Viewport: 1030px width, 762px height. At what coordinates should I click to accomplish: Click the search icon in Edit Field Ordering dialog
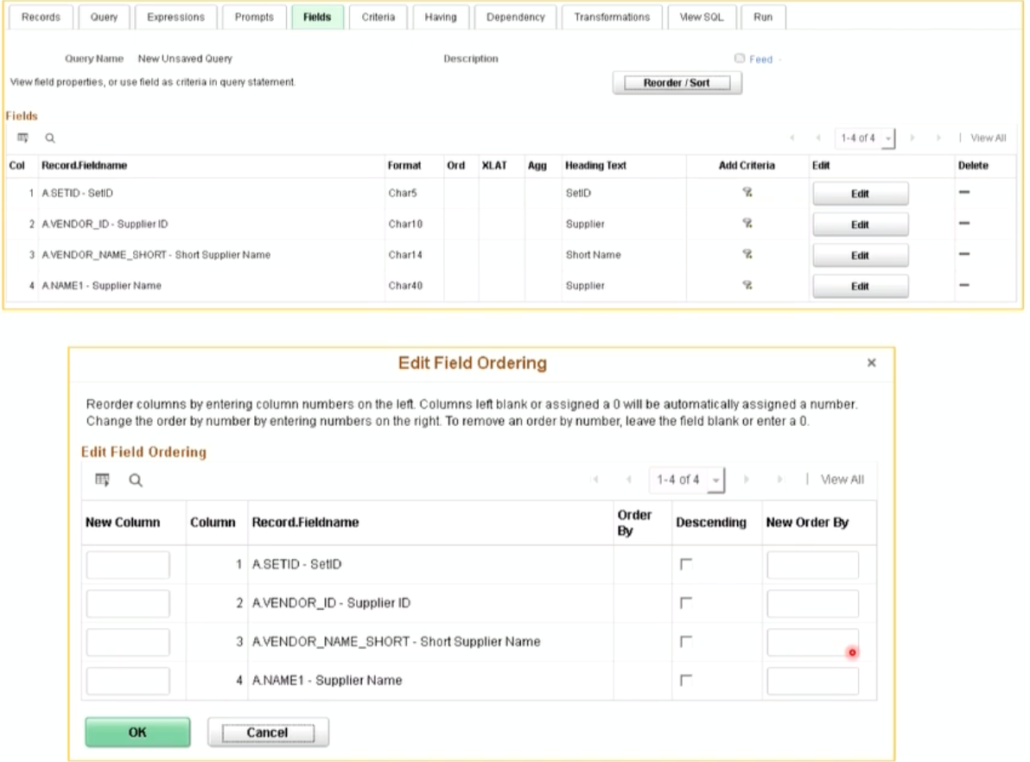(136, 480)
